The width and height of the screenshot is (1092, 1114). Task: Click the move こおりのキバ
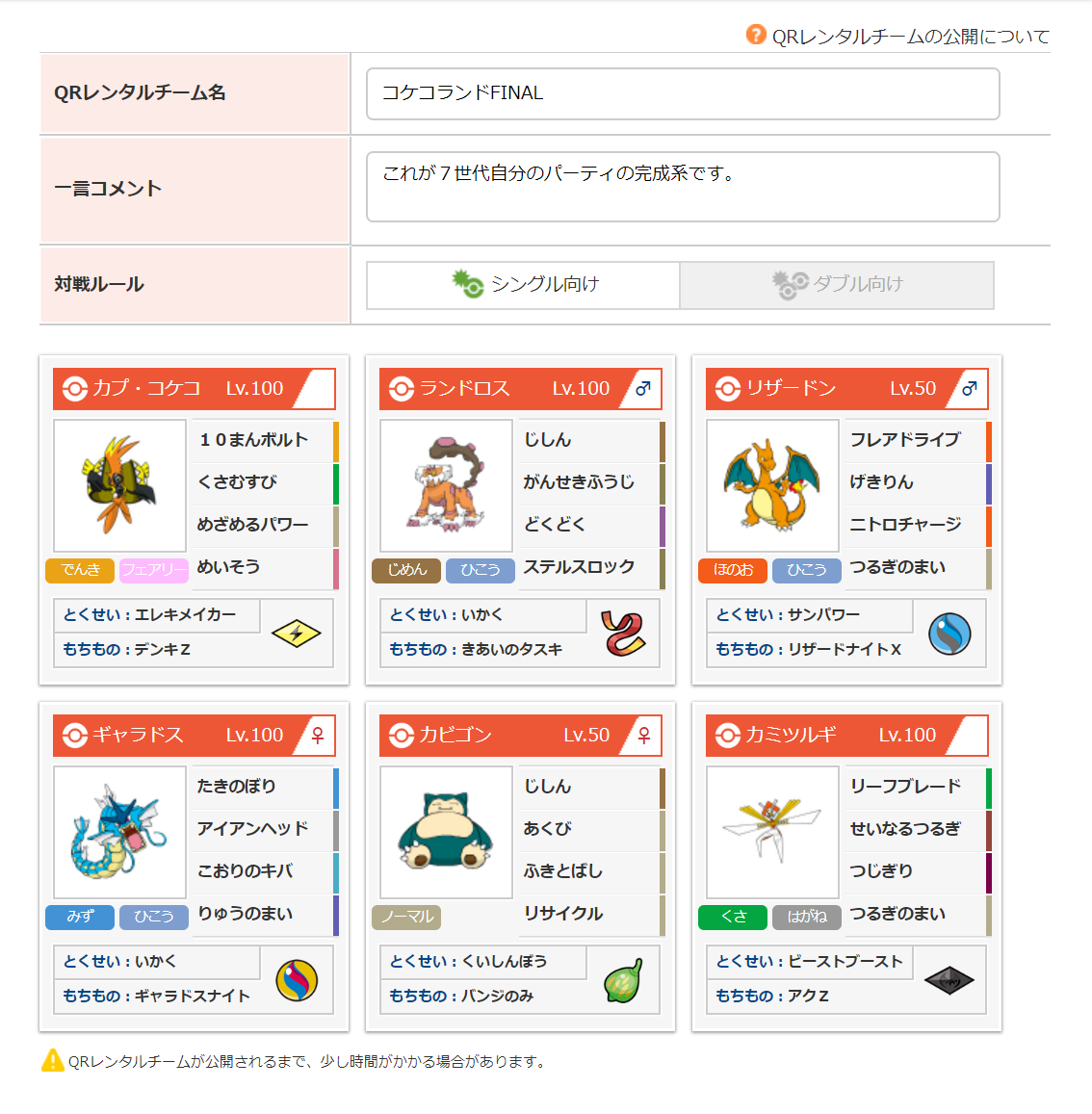click(246, 871)
